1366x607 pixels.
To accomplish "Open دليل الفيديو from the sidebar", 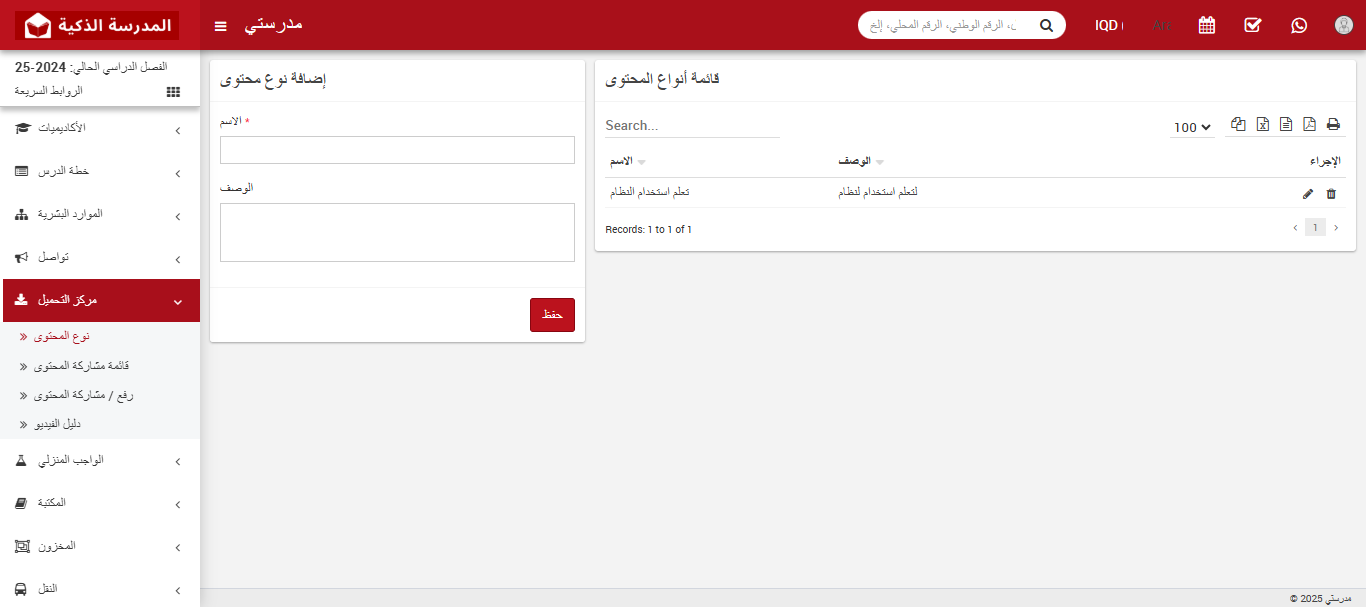I will pyautogui.click(x=55, y=424).
